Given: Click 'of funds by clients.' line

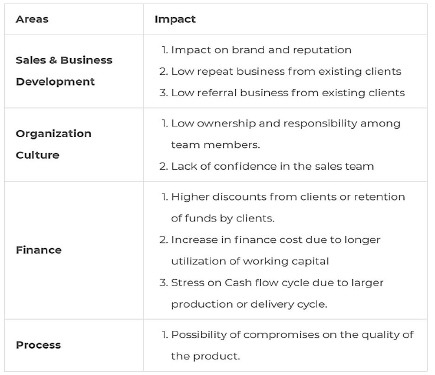Looking at the screenshot, I should coord(223,218).
